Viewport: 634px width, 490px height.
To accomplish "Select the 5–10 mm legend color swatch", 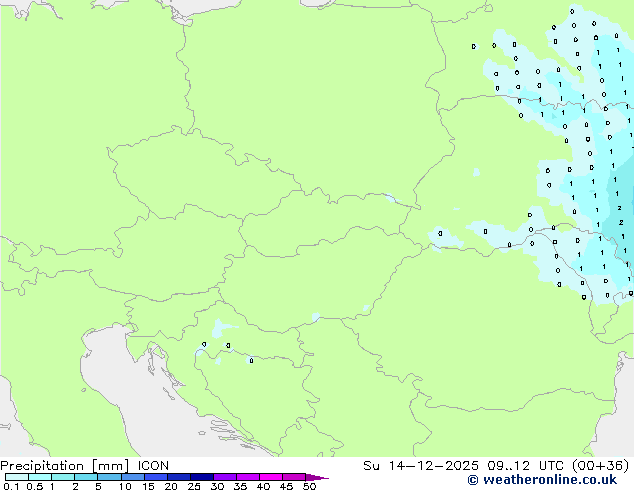I will click(109, 477).
